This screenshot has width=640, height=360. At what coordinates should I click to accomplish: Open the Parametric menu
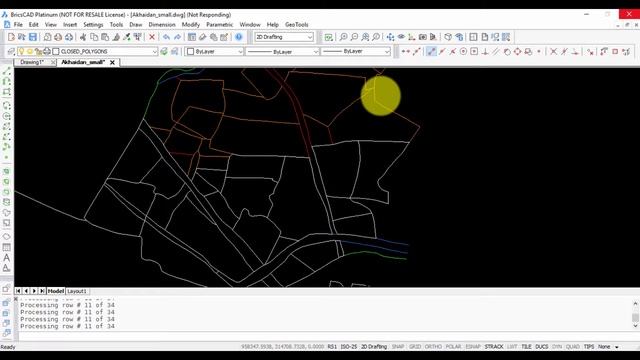pos(220,24)
